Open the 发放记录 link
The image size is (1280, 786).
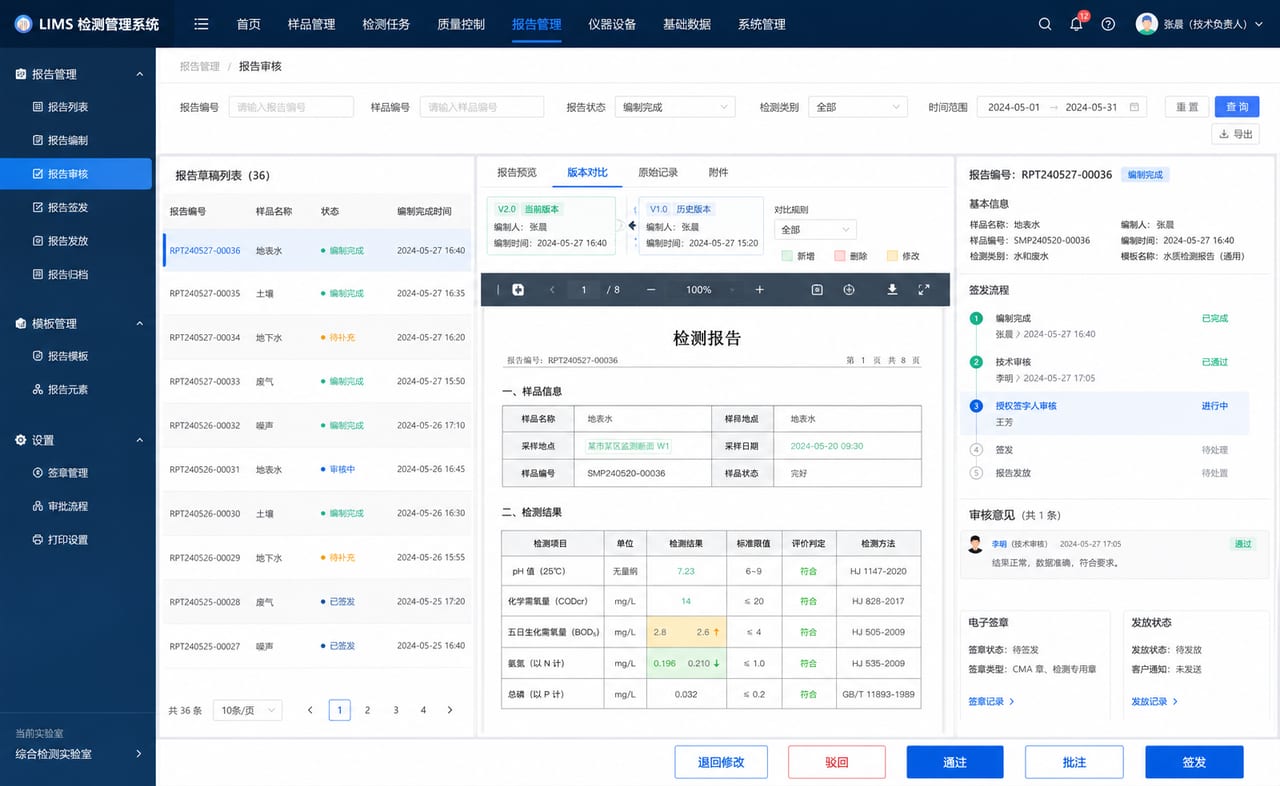pyautogui.click(x=1154, y=701)
